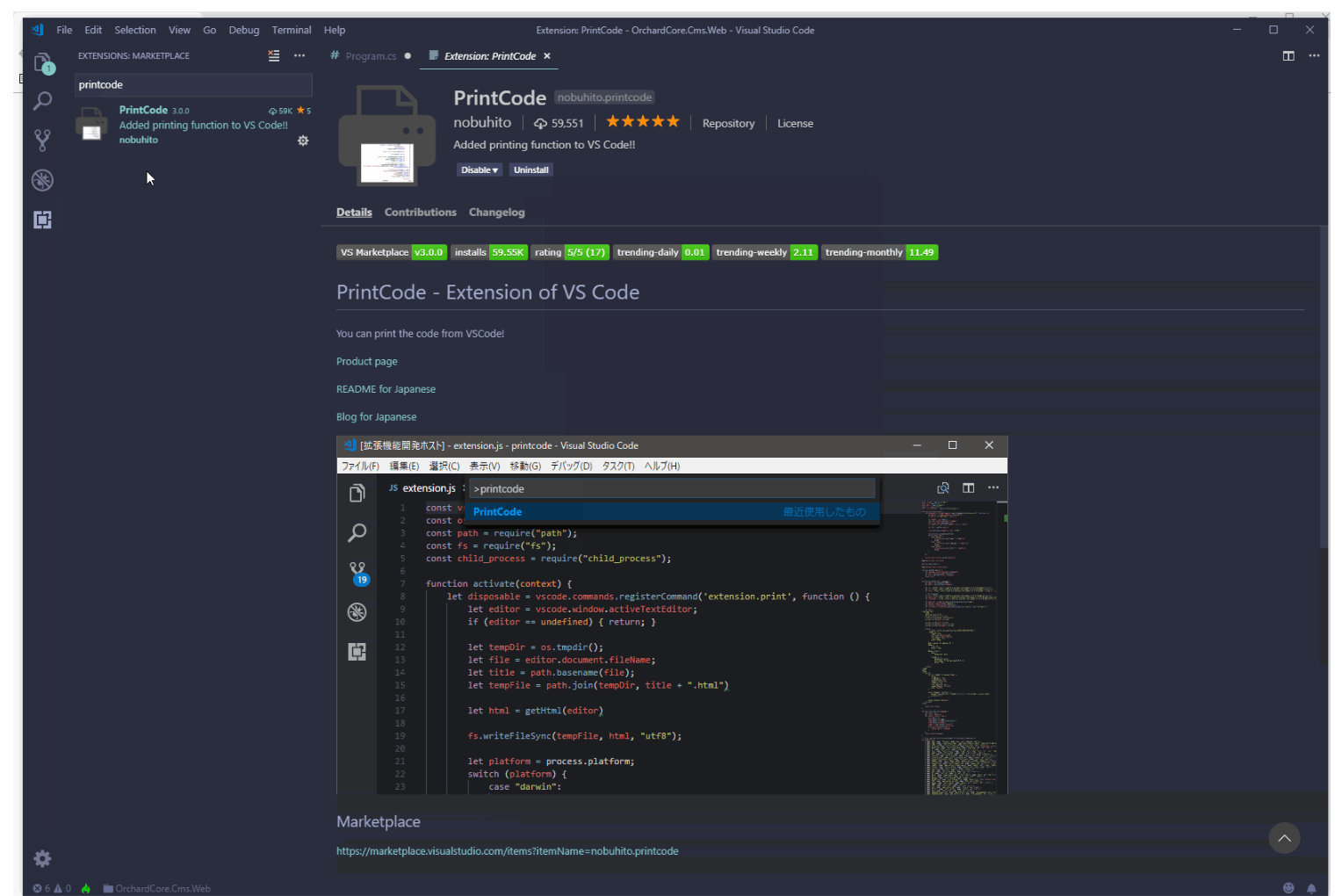Open the Manage gear at bottom of activity bar
1335x896 pixels.
pos(41,858)
